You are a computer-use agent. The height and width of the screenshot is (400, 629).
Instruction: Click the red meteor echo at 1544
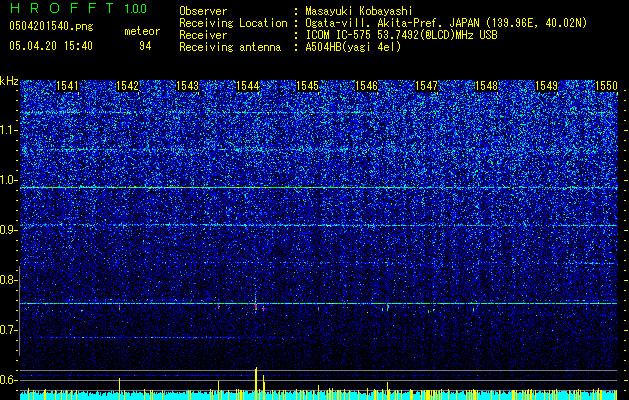[256, 307]
